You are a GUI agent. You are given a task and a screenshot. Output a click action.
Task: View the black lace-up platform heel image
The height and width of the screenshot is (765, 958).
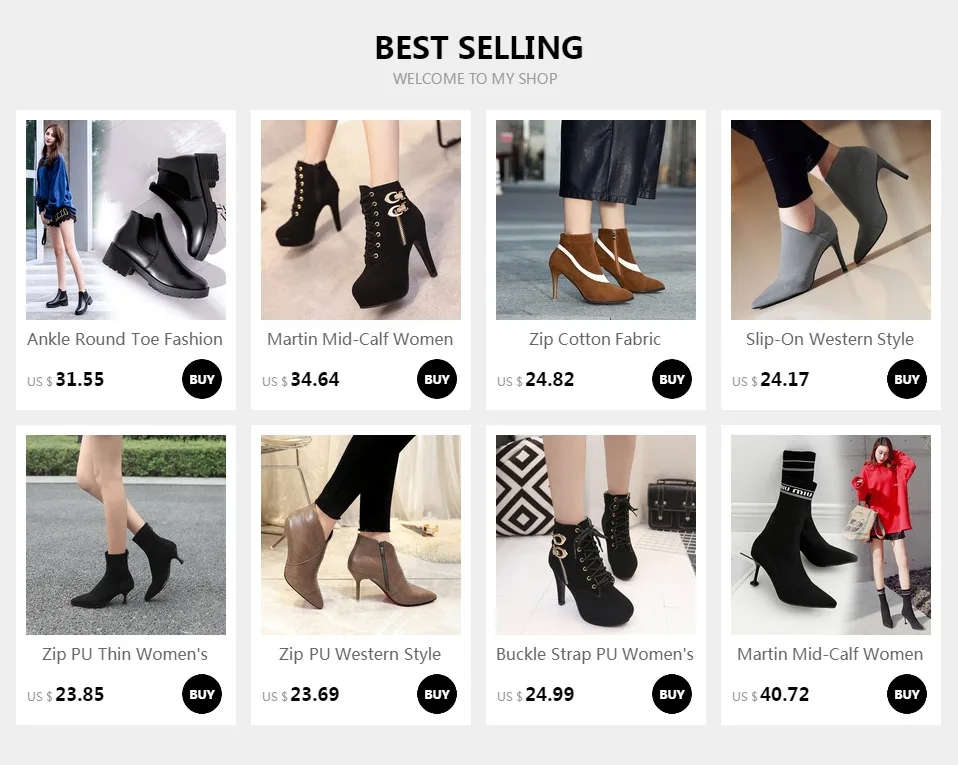pyautogui.click(x=361, y=220)
